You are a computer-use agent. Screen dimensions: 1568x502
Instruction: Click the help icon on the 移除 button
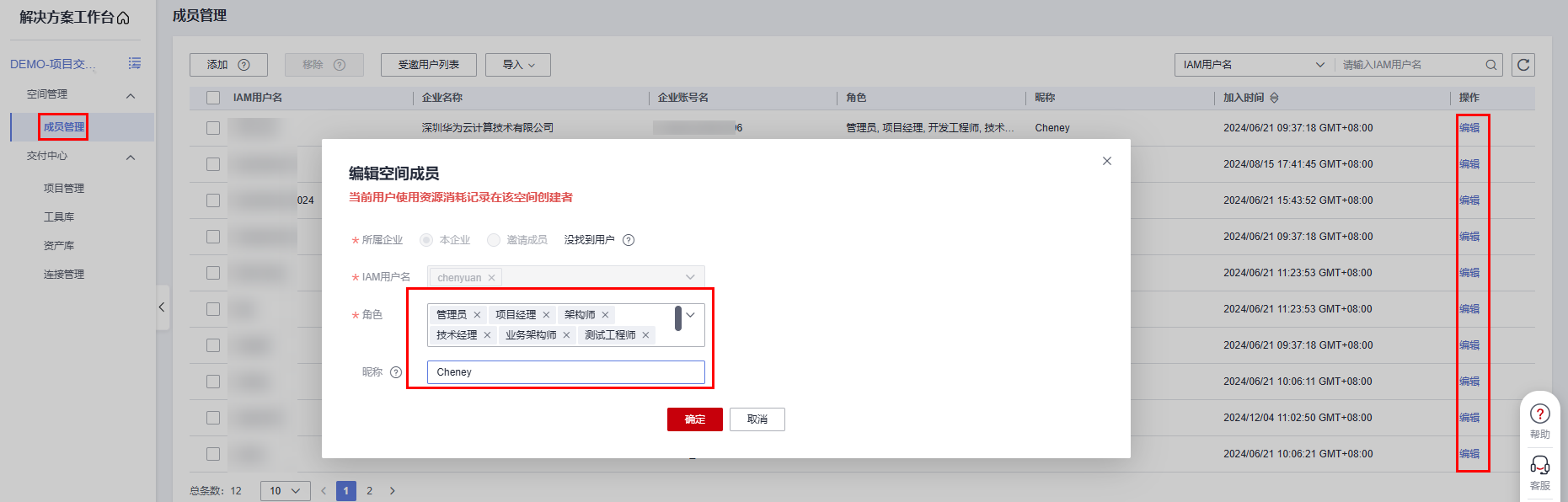340,65
